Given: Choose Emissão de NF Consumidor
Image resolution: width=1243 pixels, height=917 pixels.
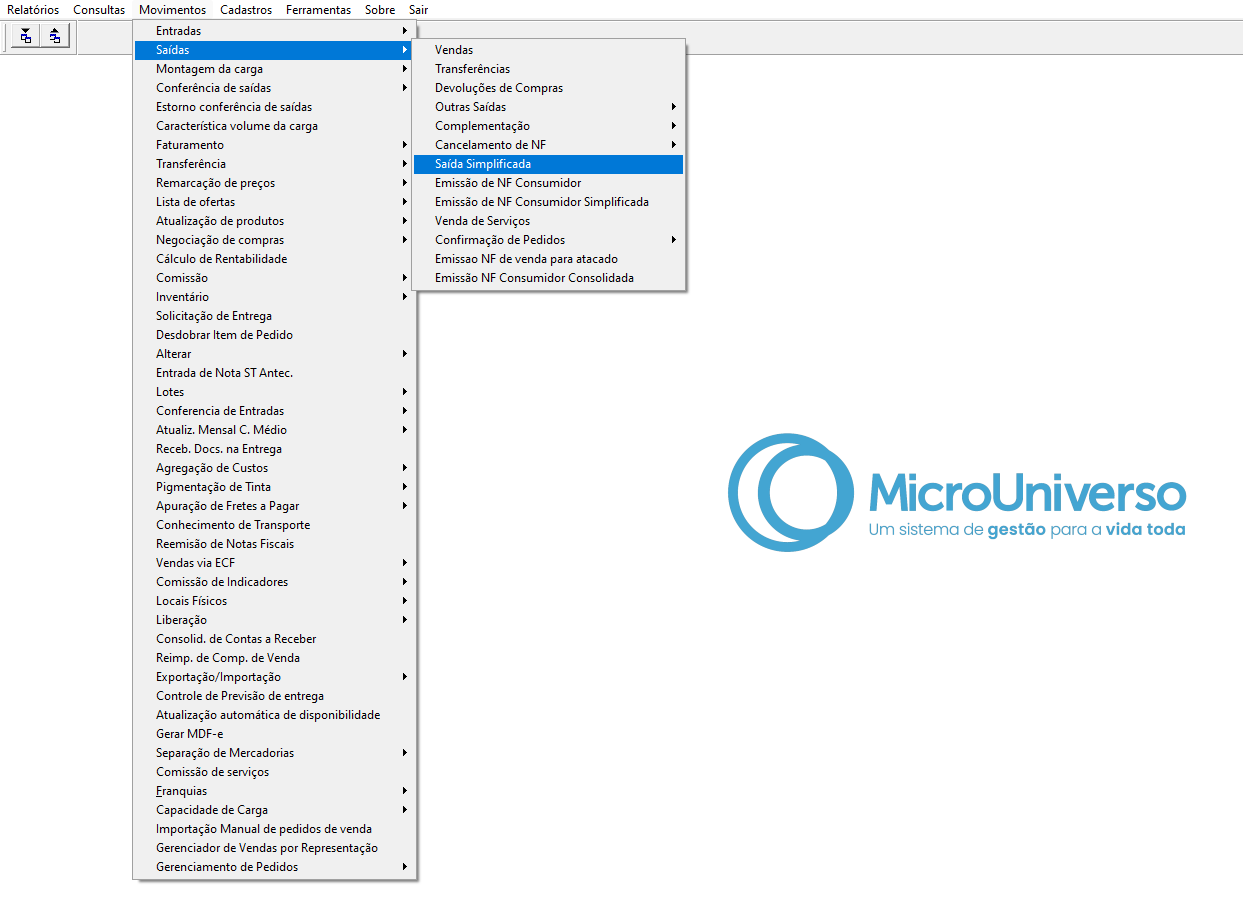Looking at the screenshot, I should [x=508, y=183].
